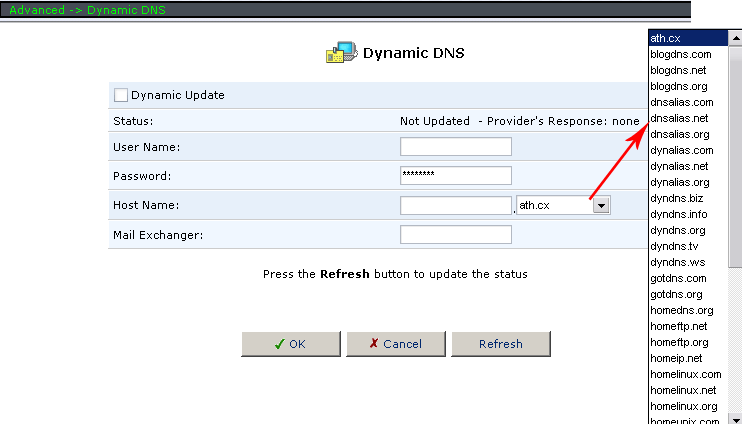742x424 pixels.
Task: Click the Dynamic DNS computers icon
Action: 340,53
